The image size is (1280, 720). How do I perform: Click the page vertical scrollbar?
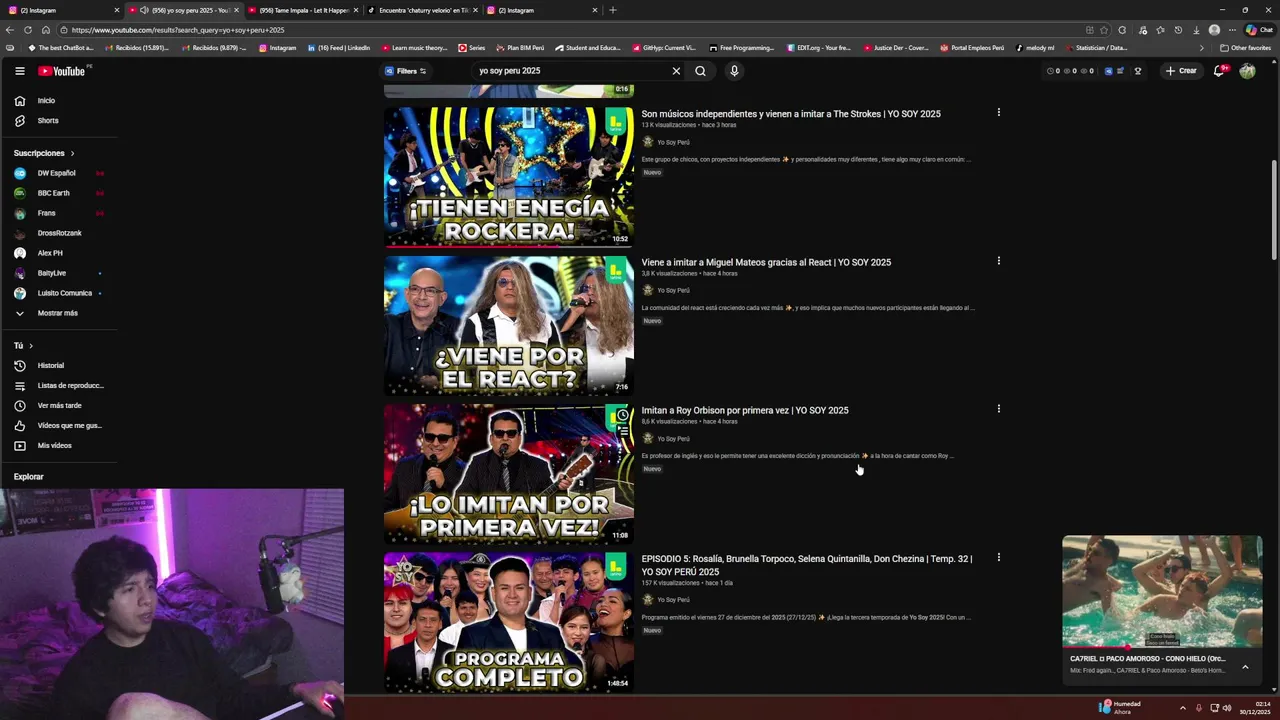pos(1274,210)
